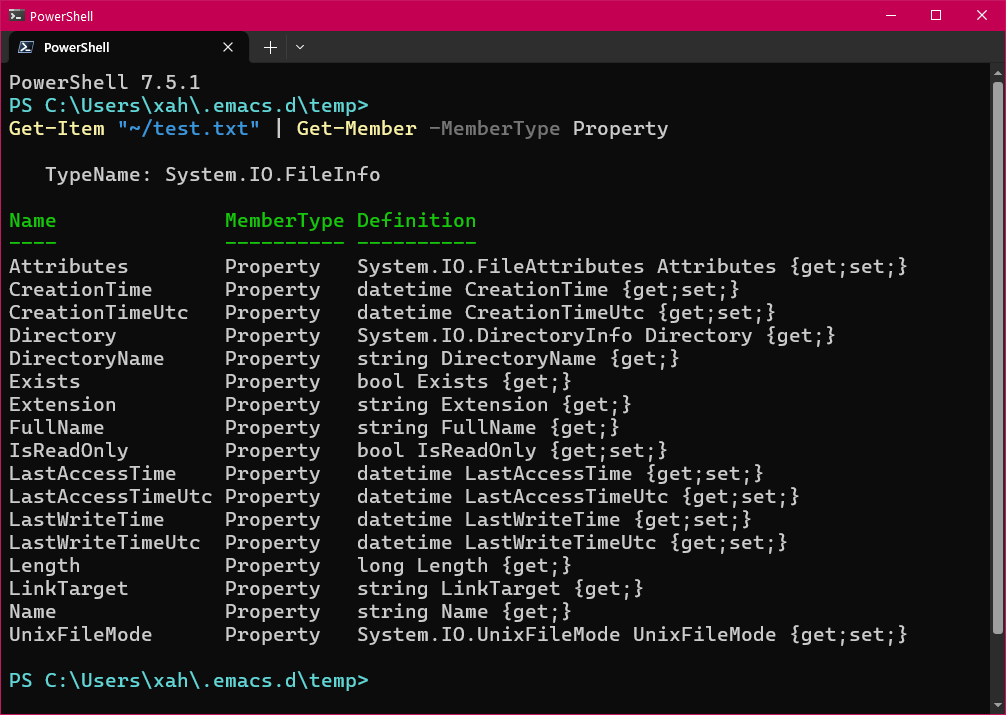The image size is (1006, 715).
Task: Open the new-tab profile dropdown chevron
Action: pos(300,47)
